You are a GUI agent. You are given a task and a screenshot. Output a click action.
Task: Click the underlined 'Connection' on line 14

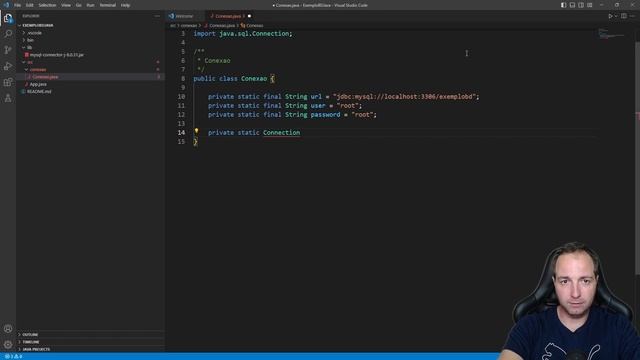[x=281, y=132]
